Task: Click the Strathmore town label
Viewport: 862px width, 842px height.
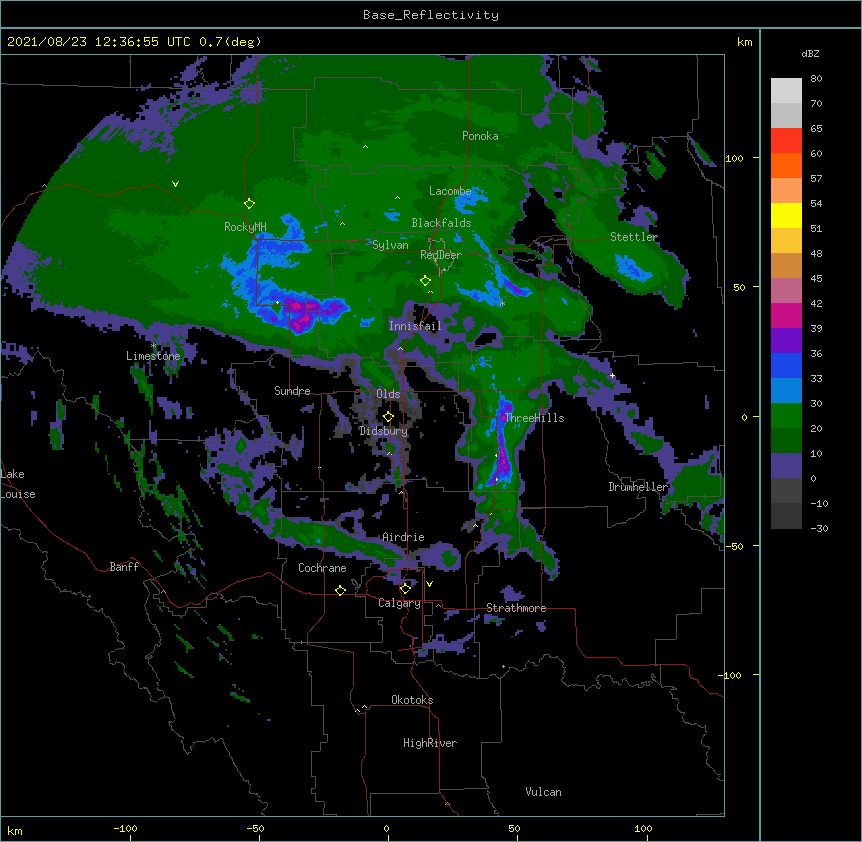Action: [x=516, y=608]
